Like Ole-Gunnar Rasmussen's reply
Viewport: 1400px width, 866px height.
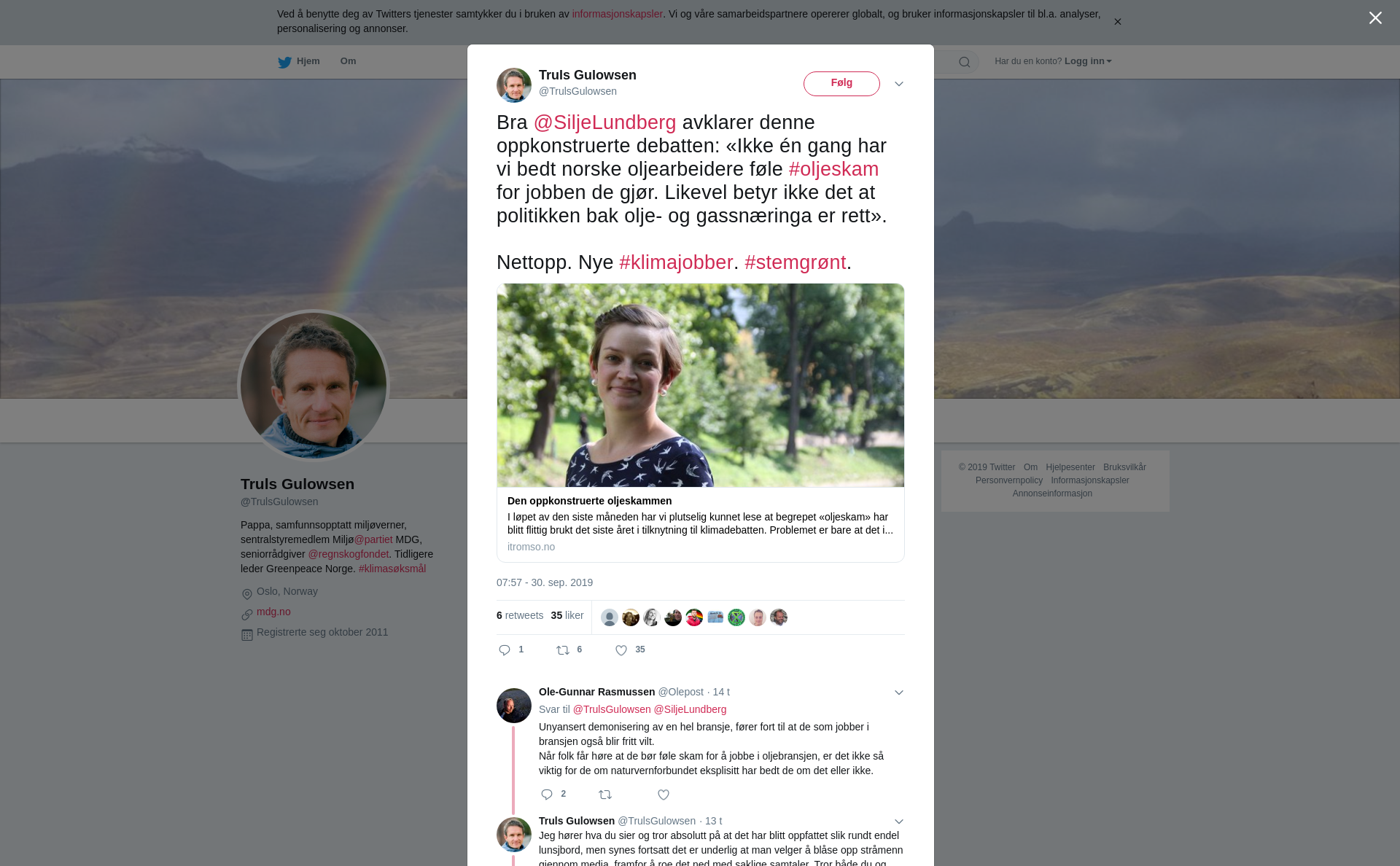[664, 795]
